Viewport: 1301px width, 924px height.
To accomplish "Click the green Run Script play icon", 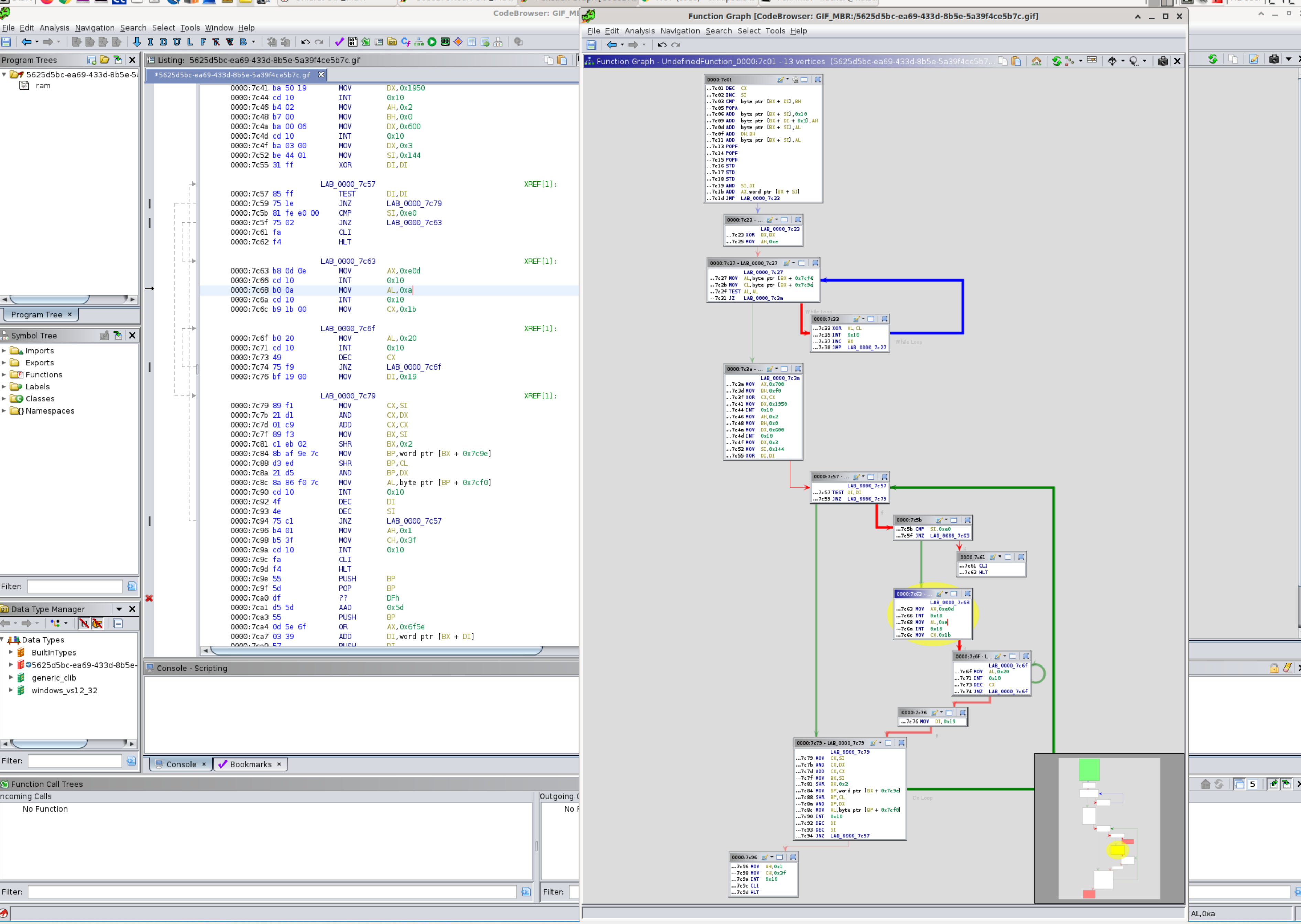I will coord(432,42).
